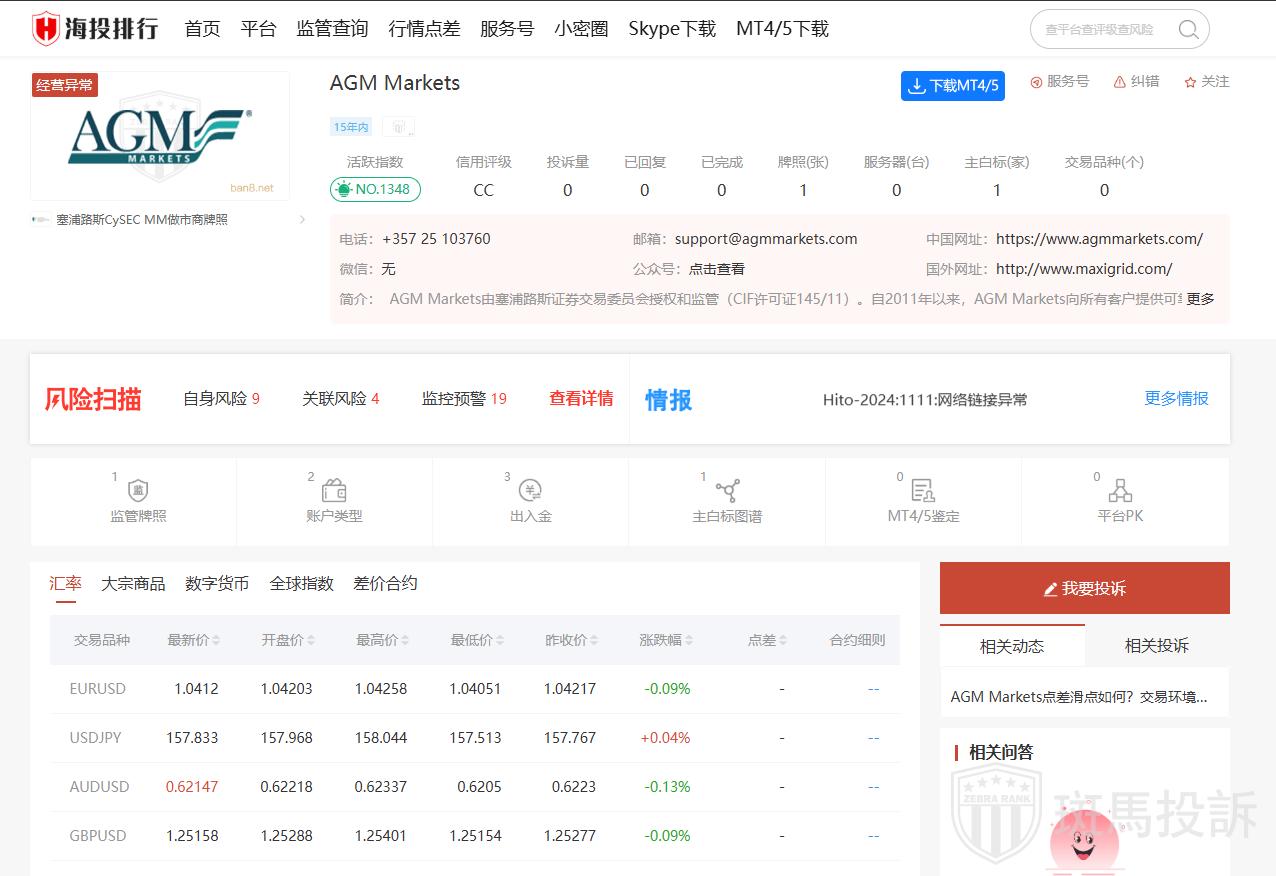Open the 账户类型 wallet icon

click(x=334, y=491)
